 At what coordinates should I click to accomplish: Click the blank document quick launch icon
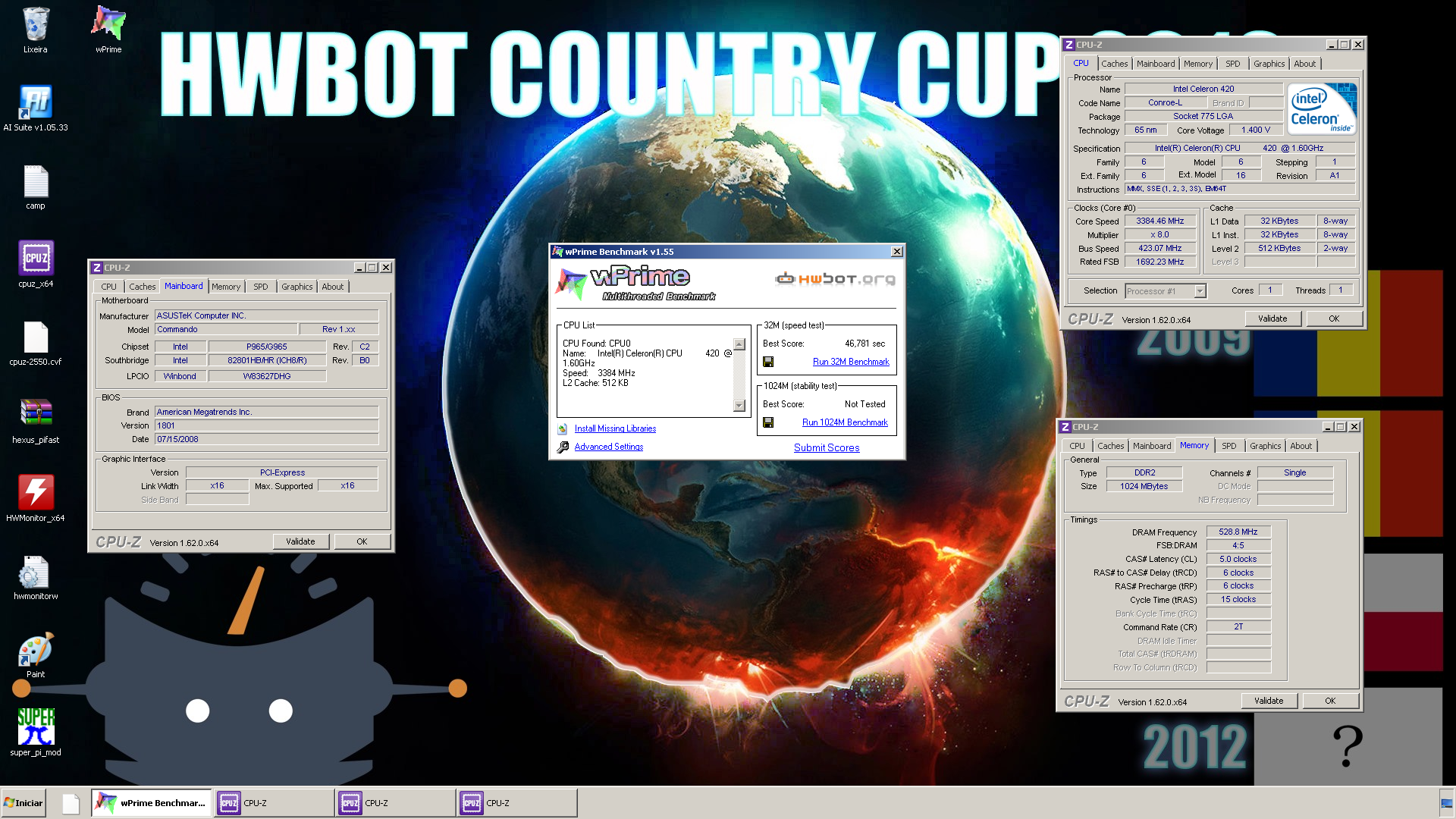pos(71,803)
